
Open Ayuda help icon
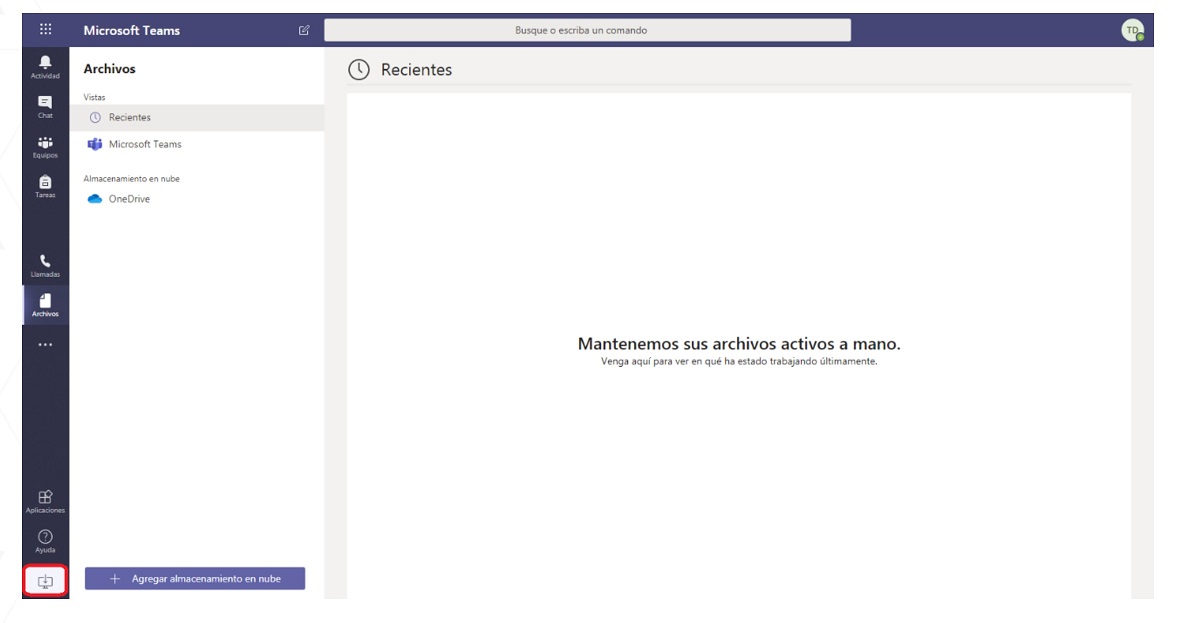[x=45, y=540]
